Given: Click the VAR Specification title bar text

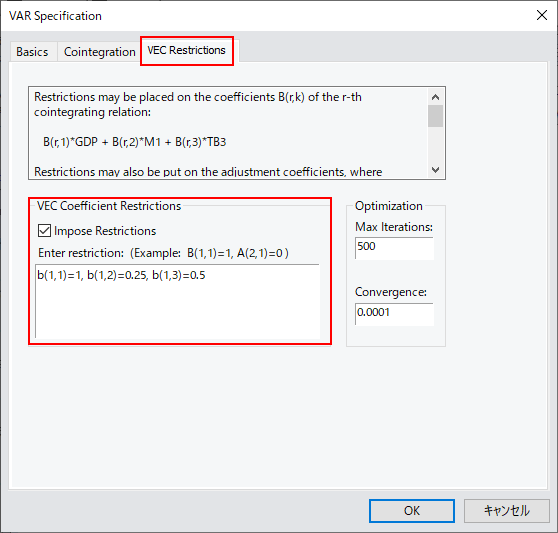Looking at the screenshot, I should click(x=56, y=16).
